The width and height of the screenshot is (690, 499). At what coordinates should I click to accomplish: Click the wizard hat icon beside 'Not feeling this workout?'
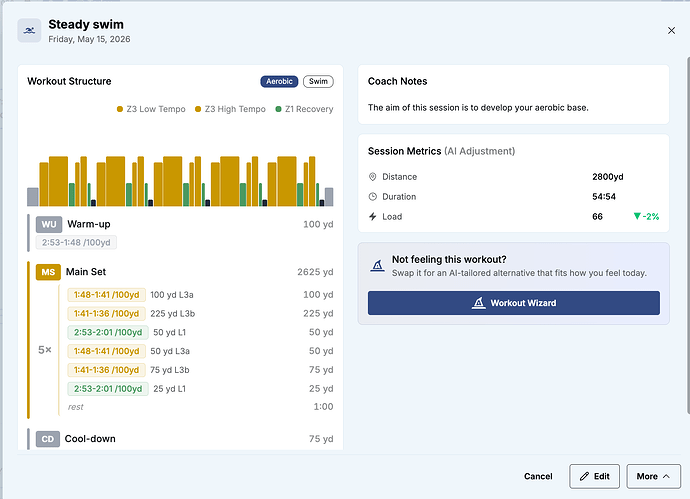click(x=377, y=265)
